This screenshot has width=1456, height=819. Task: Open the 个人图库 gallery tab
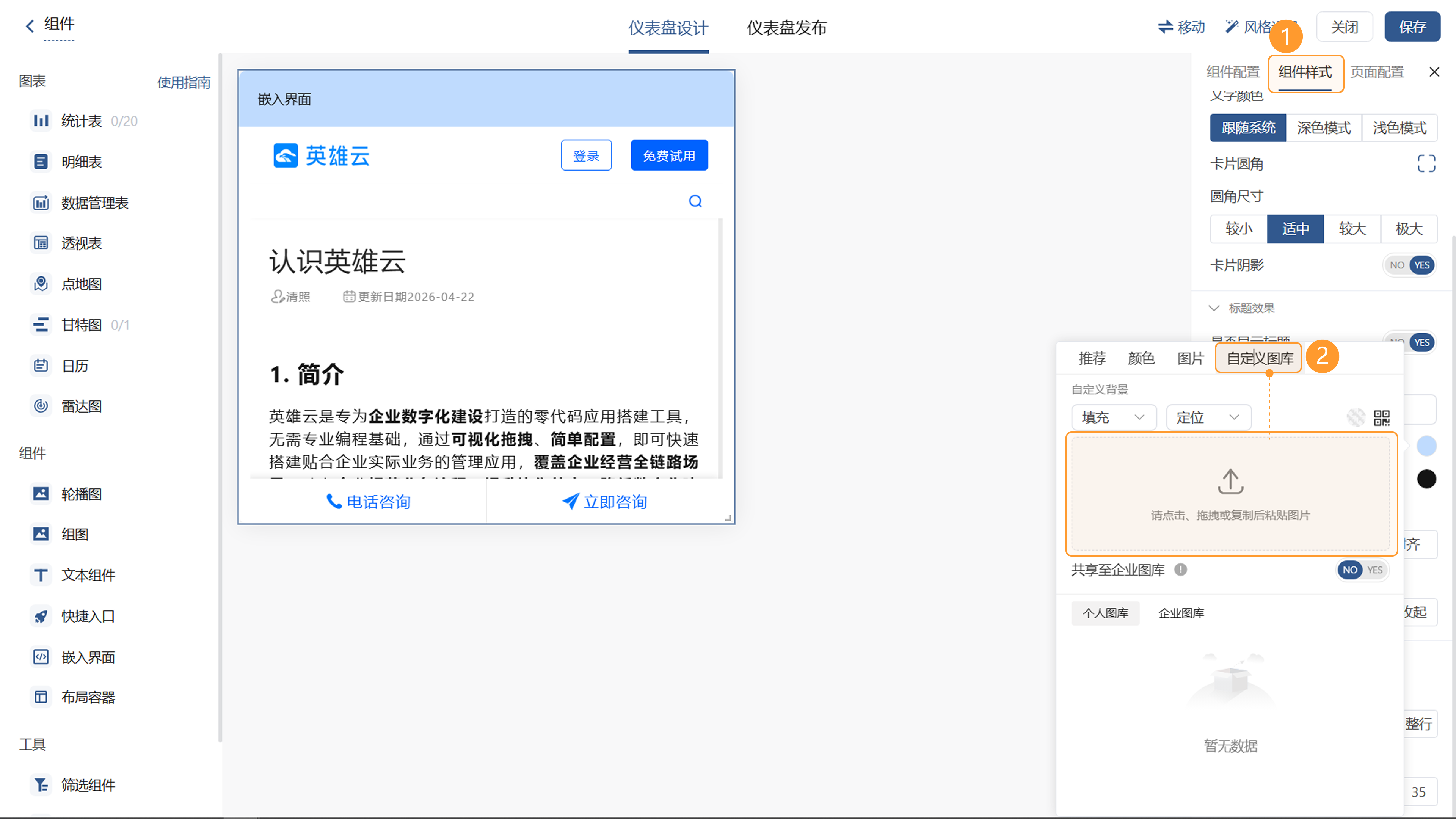1106,613
